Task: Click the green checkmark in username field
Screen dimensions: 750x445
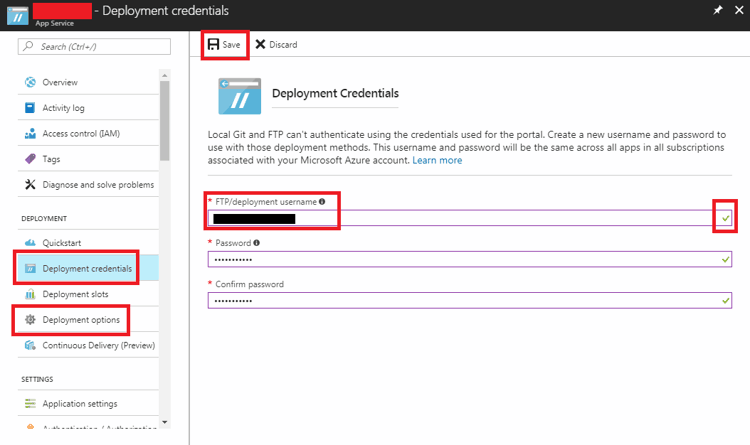Action: tap(726, 218)
